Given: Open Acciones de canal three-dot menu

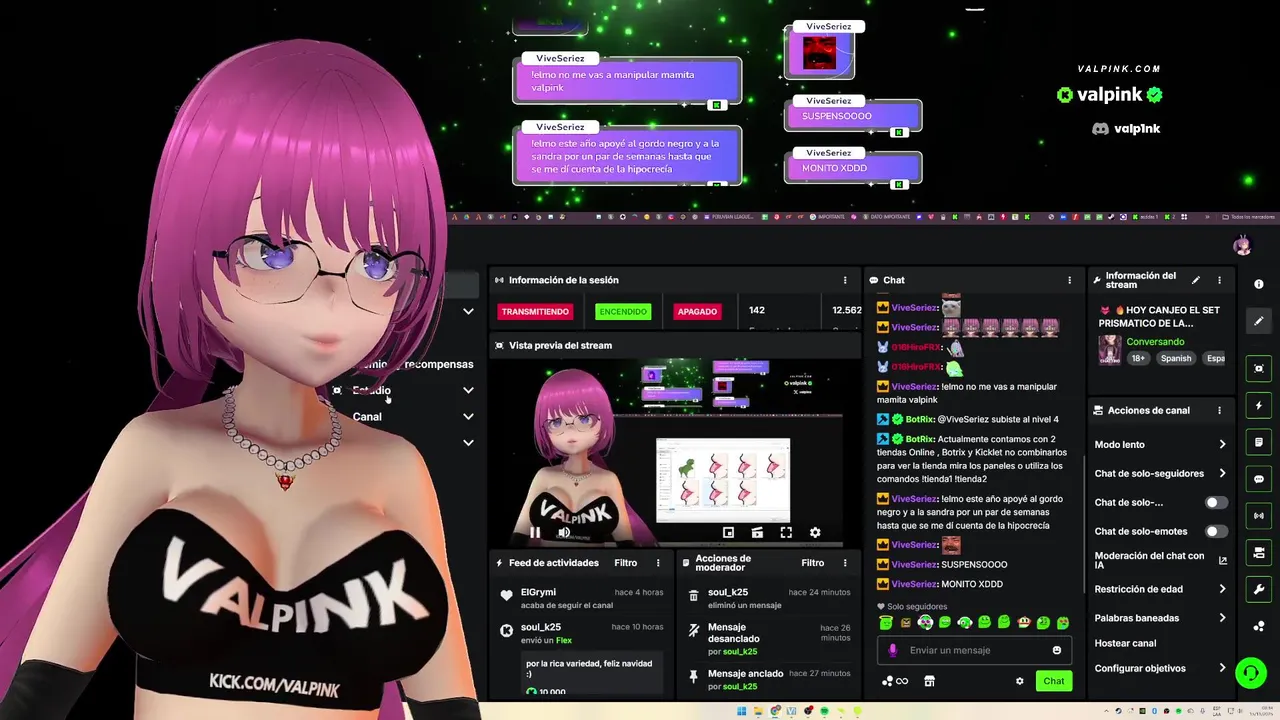Looking at the screenshot, I should click(1219, 410).
